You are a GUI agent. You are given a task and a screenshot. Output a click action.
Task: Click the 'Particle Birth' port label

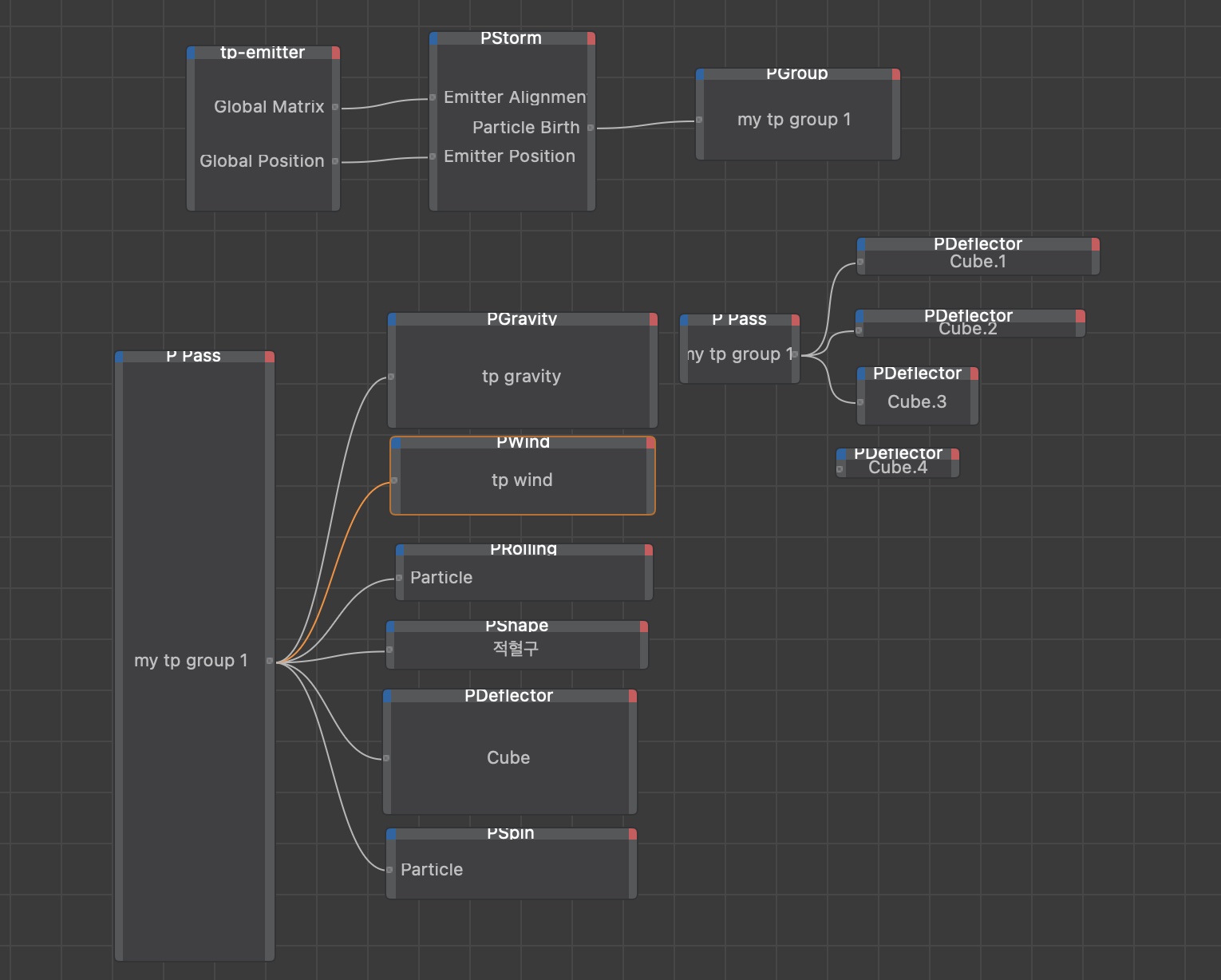pyautogui.click(x=526, y=128)
